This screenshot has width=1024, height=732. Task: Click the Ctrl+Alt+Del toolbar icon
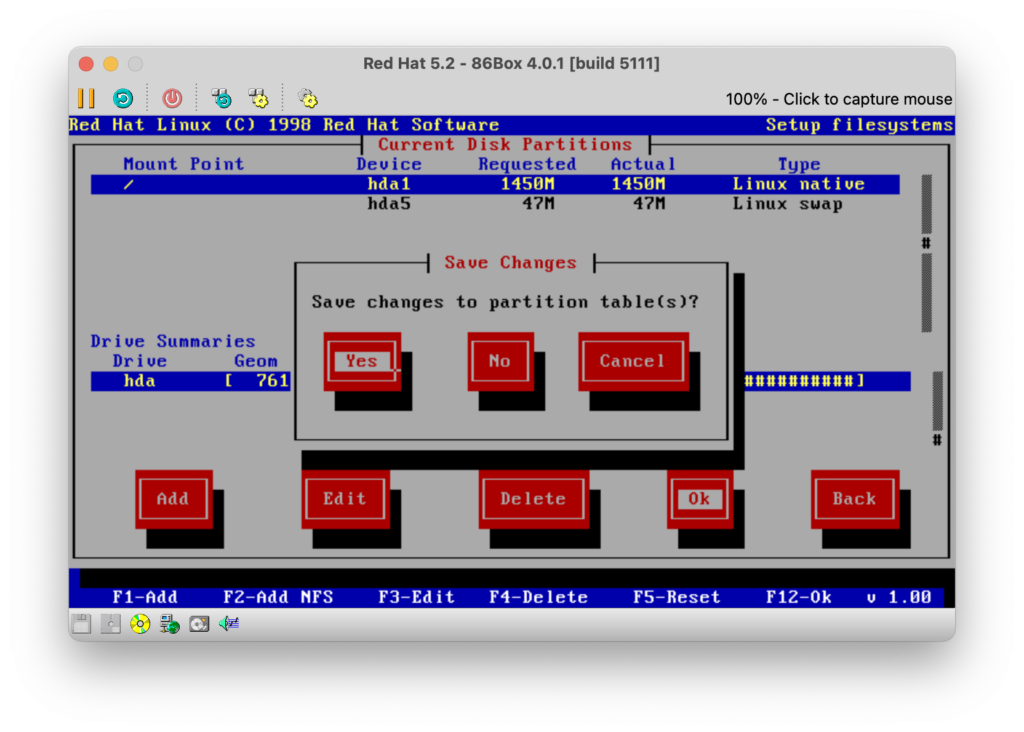(x=222, y=99)
